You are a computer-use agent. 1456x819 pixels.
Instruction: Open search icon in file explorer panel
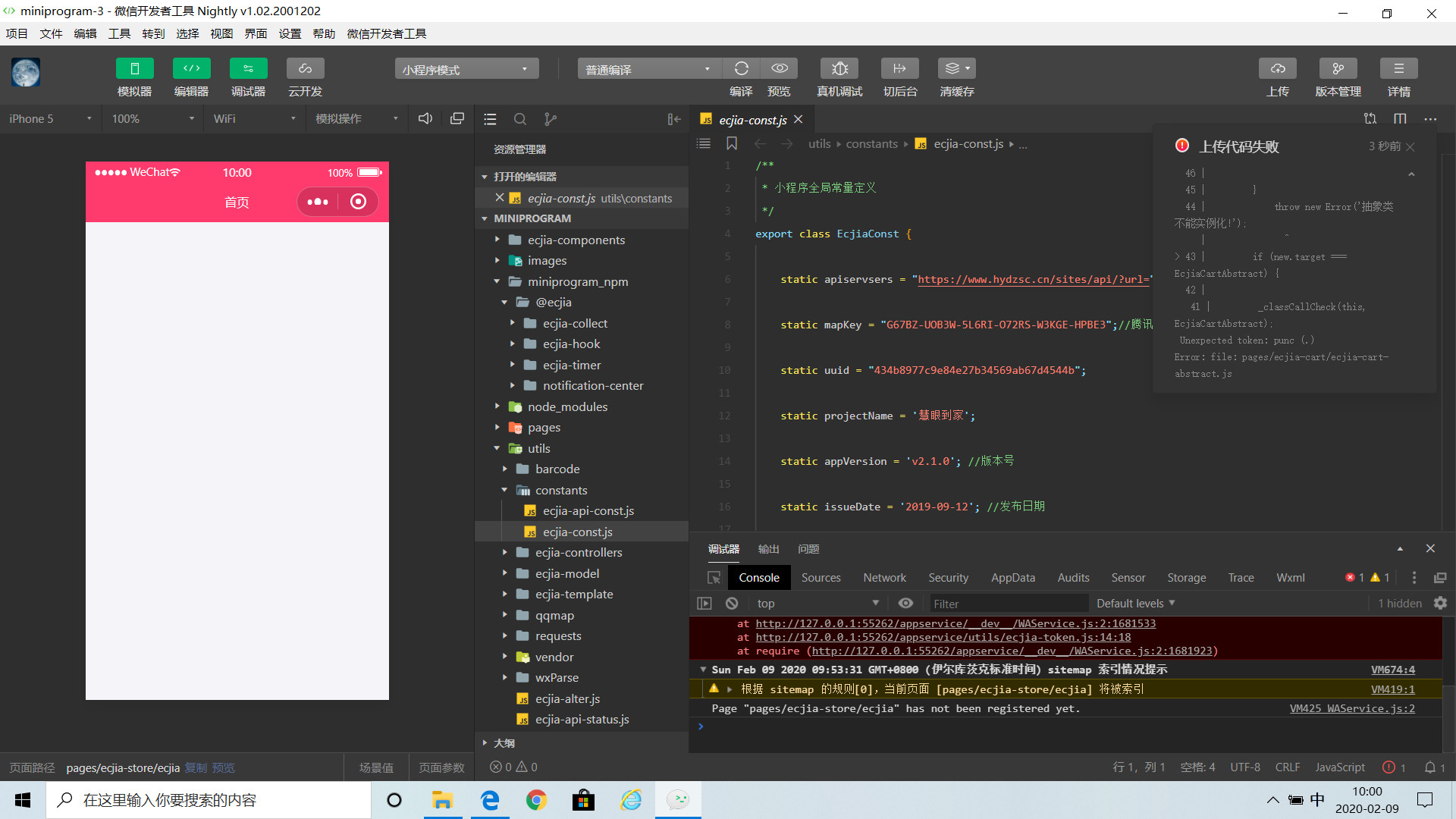coord(520,119)
